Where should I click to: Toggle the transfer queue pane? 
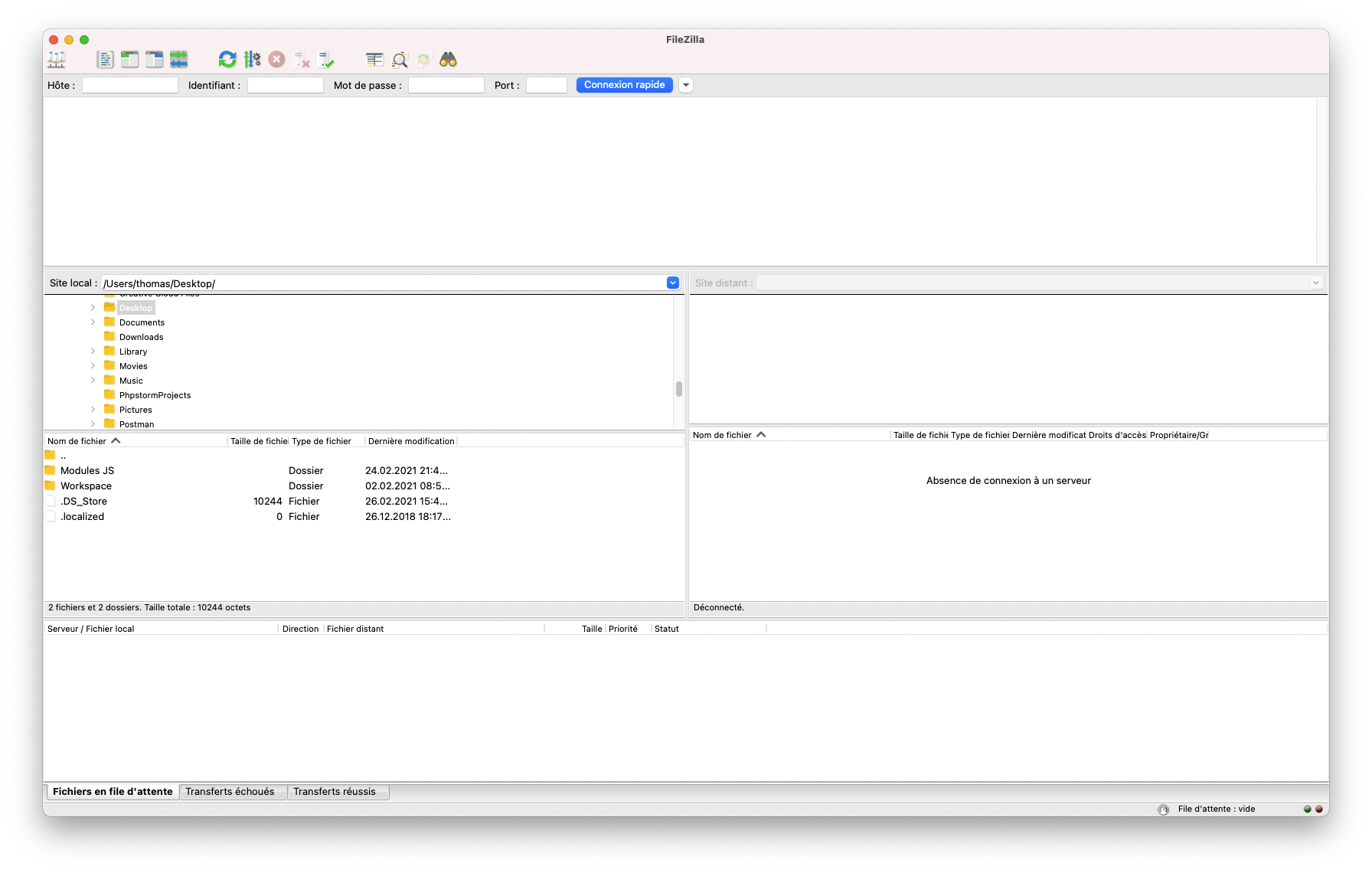pos(178,59)
